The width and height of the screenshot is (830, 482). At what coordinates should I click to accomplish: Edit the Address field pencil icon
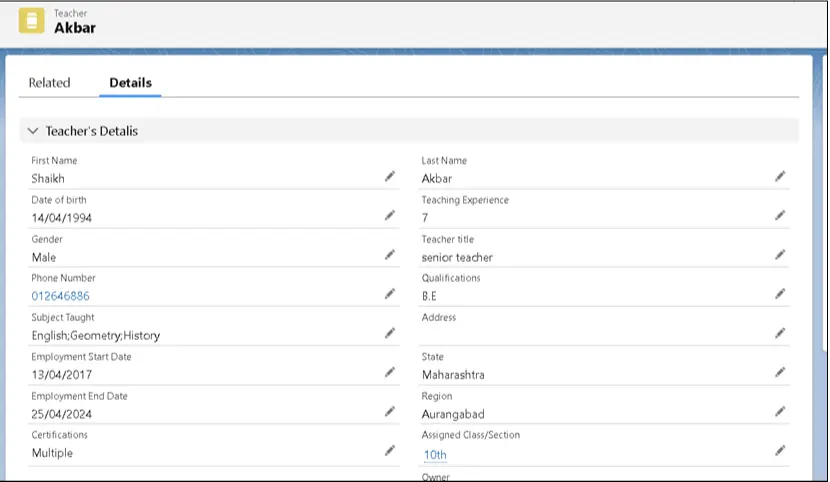780,333
